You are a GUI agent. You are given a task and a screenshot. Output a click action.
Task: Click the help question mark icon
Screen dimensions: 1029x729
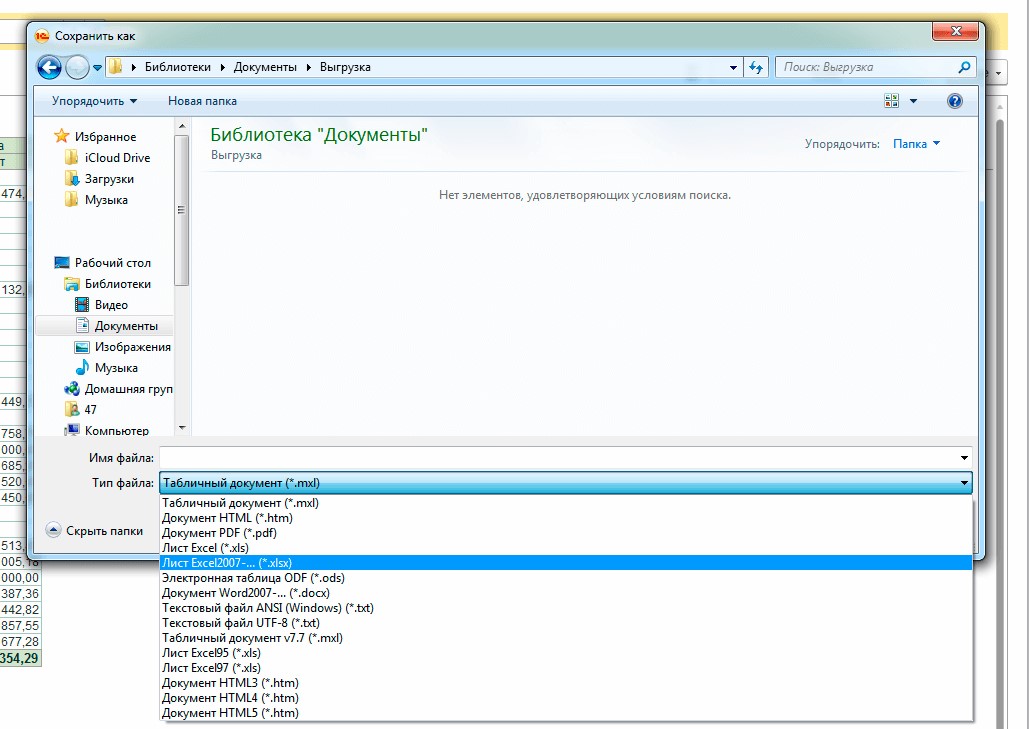[x=954, y=101]
